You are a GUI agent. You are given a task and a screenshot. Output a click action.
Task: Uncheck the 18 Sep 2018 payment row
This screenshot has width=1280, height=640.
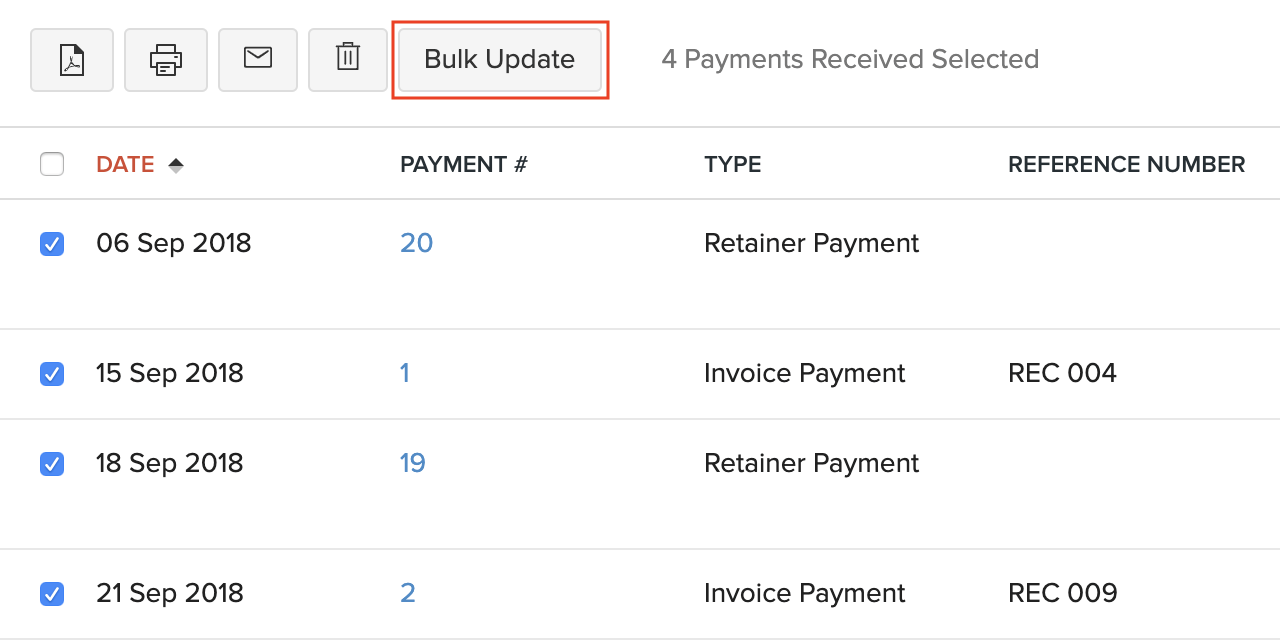click(52, 464)
